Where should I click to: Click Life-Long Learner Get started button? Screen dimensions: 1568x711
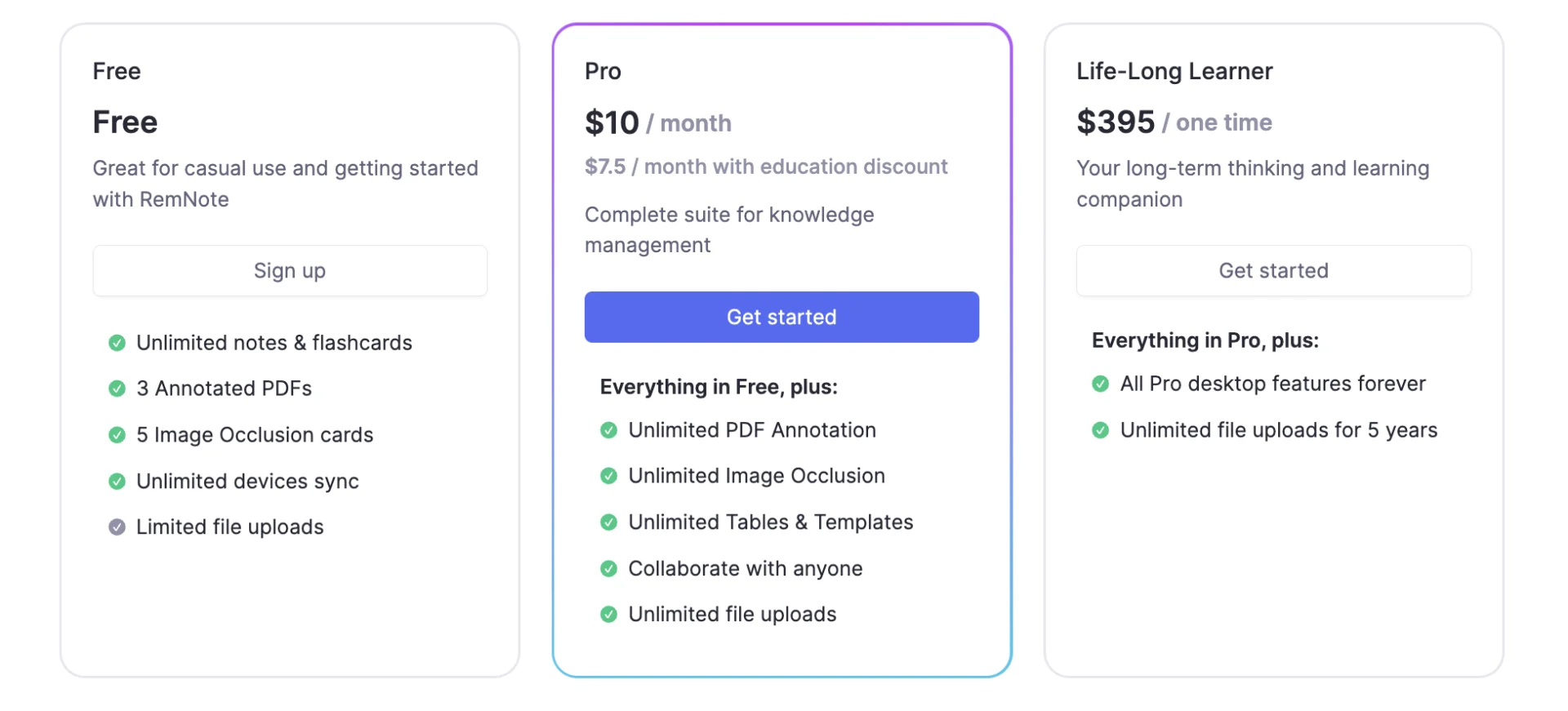point(1273,271)
